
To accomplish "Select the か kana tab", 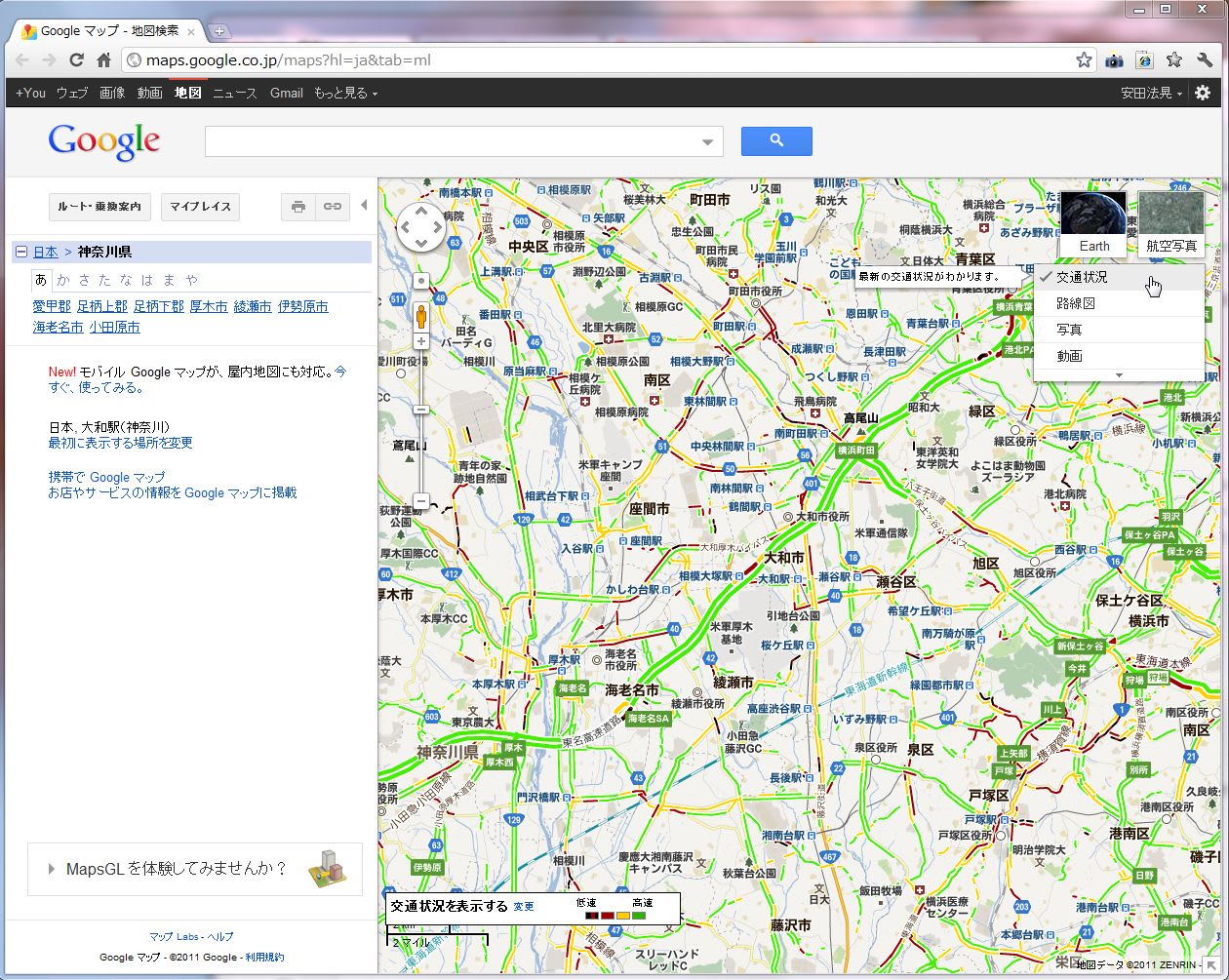I will click(63, 280).
